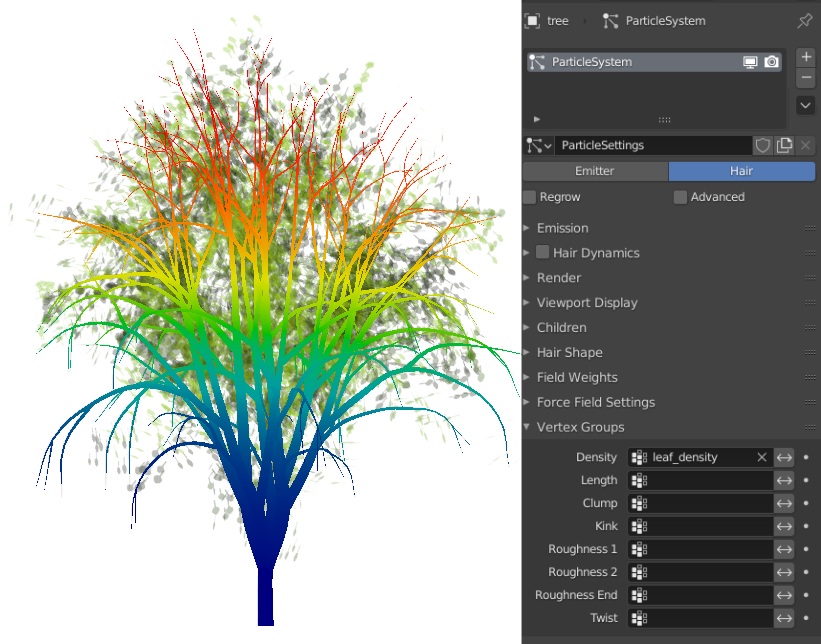Screen dimensions: 821x644
Task: Invert the Roughness End vertex group influence
Action: click(784, 595)
